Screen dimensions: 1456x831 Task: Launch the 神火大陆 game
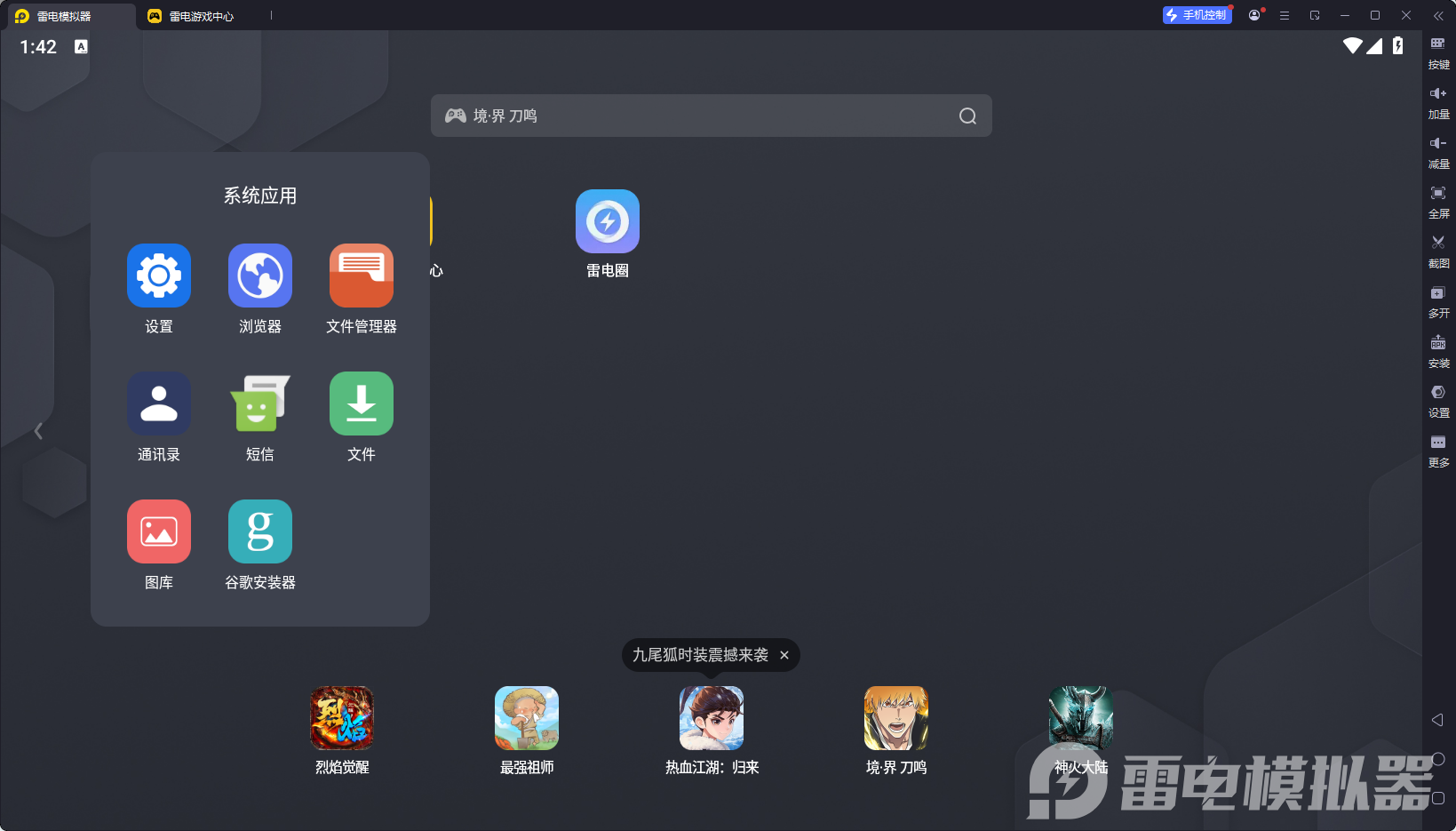click(x=1081, y=718)
